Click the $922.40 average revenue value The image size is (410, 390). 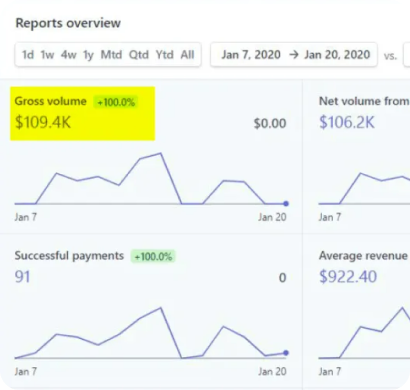(x=348, y=277)
